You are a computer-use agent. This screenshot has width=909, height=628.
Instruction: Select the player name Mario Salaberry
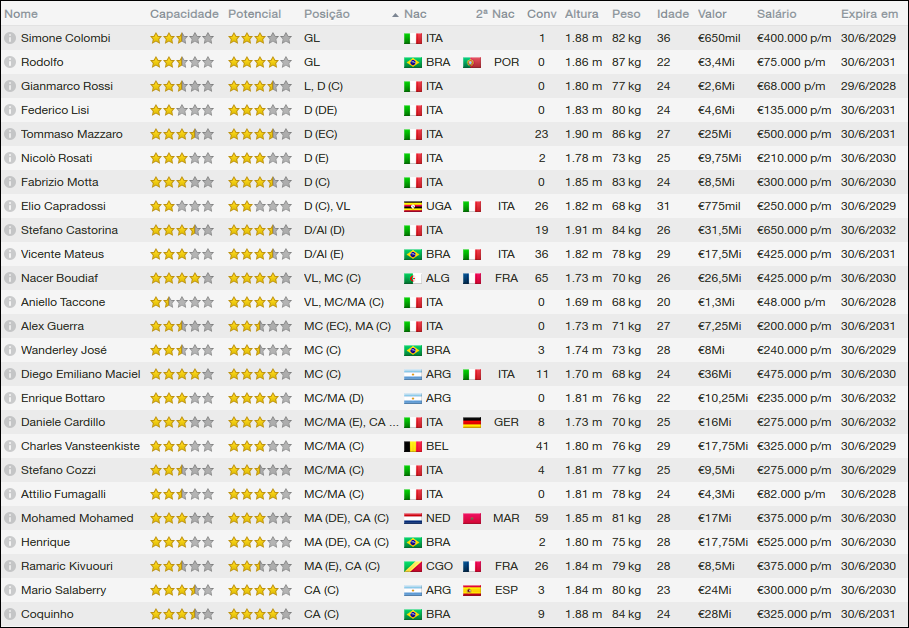click(63, 590)
